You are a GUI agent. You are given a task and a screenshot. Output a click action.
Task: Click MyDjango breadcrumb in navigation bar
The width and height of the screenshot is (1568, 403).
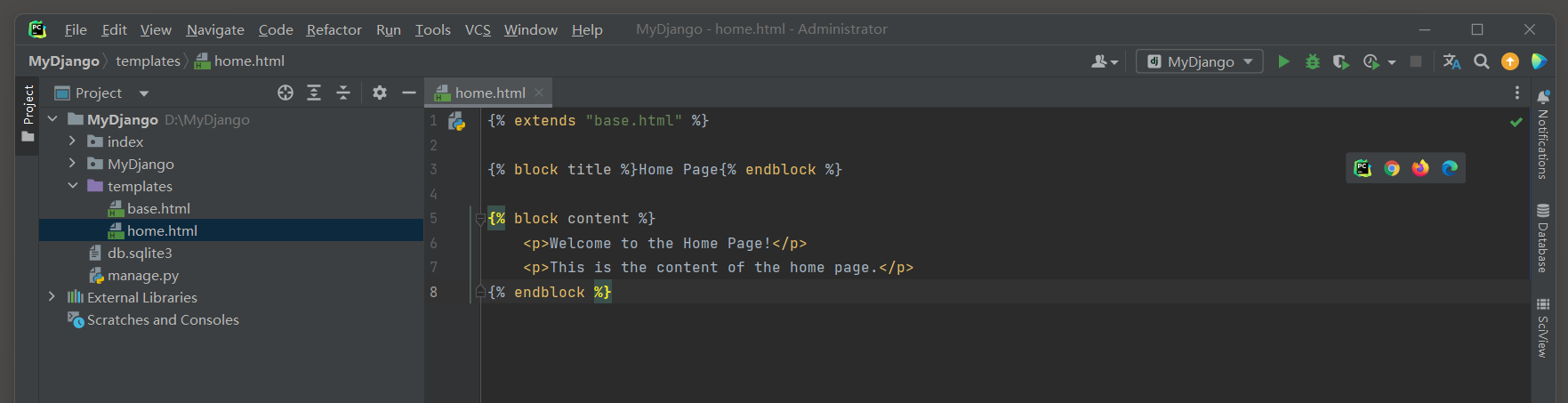click(x=64, y=61)
